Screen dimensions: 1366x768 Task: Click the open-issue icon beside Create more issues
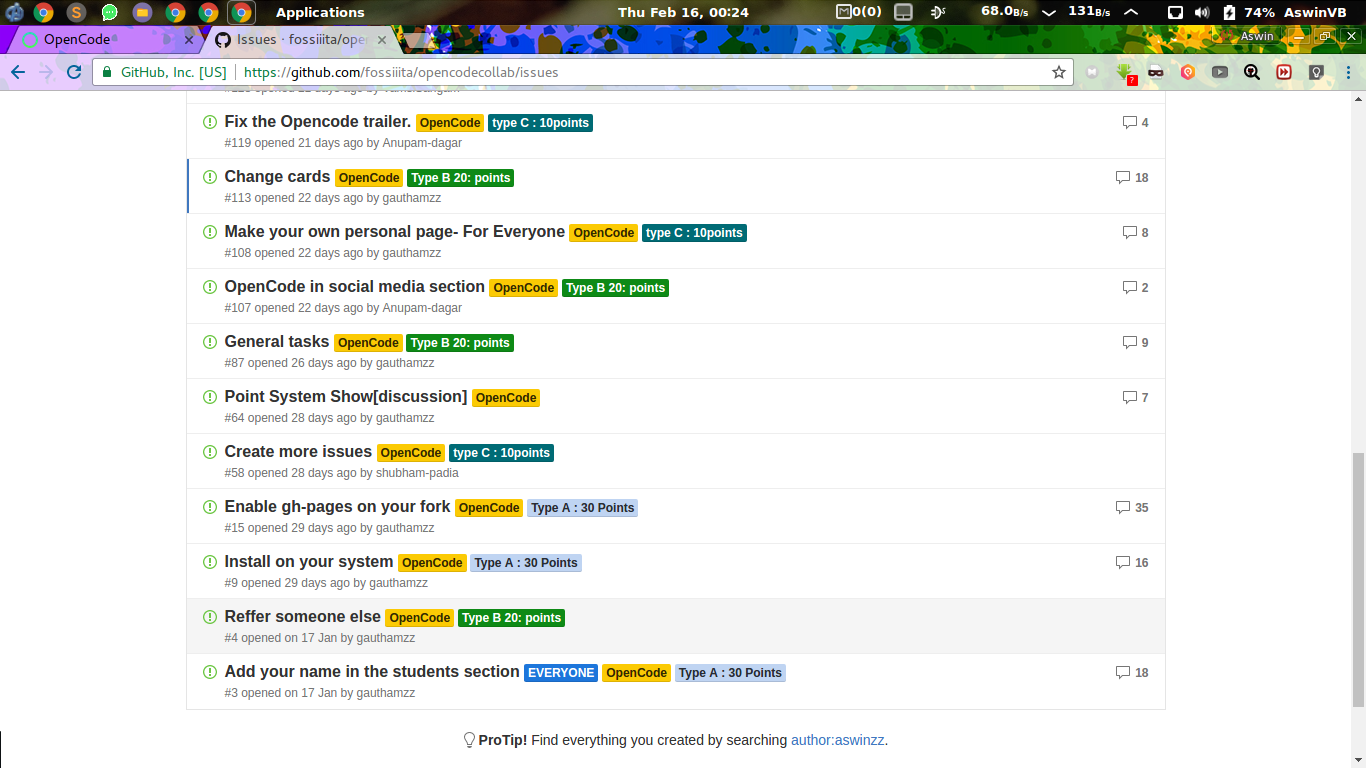(x=210, y=452)
